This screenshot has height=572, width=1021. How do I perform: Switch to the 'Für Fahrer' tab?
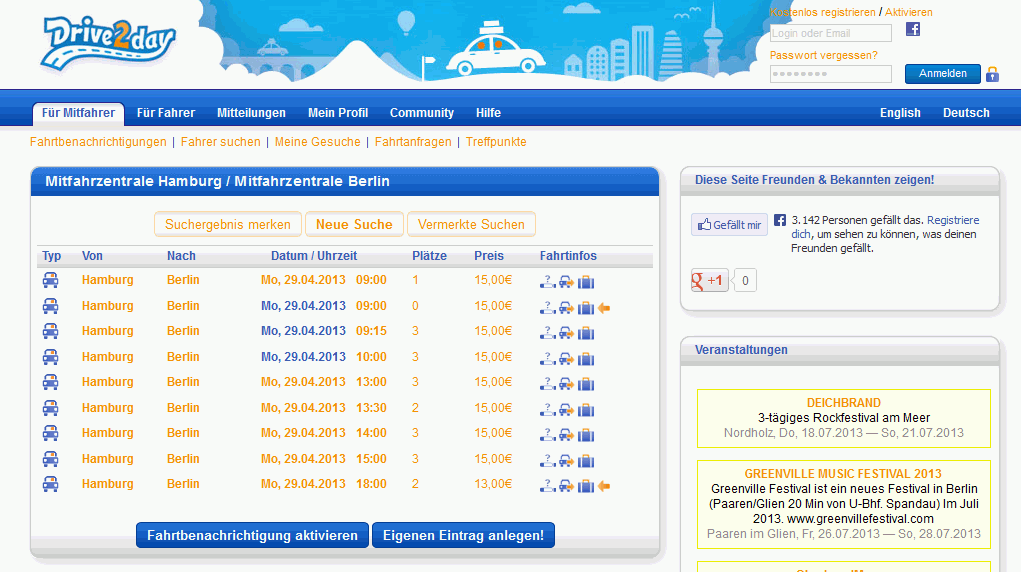tap(166, 113)
